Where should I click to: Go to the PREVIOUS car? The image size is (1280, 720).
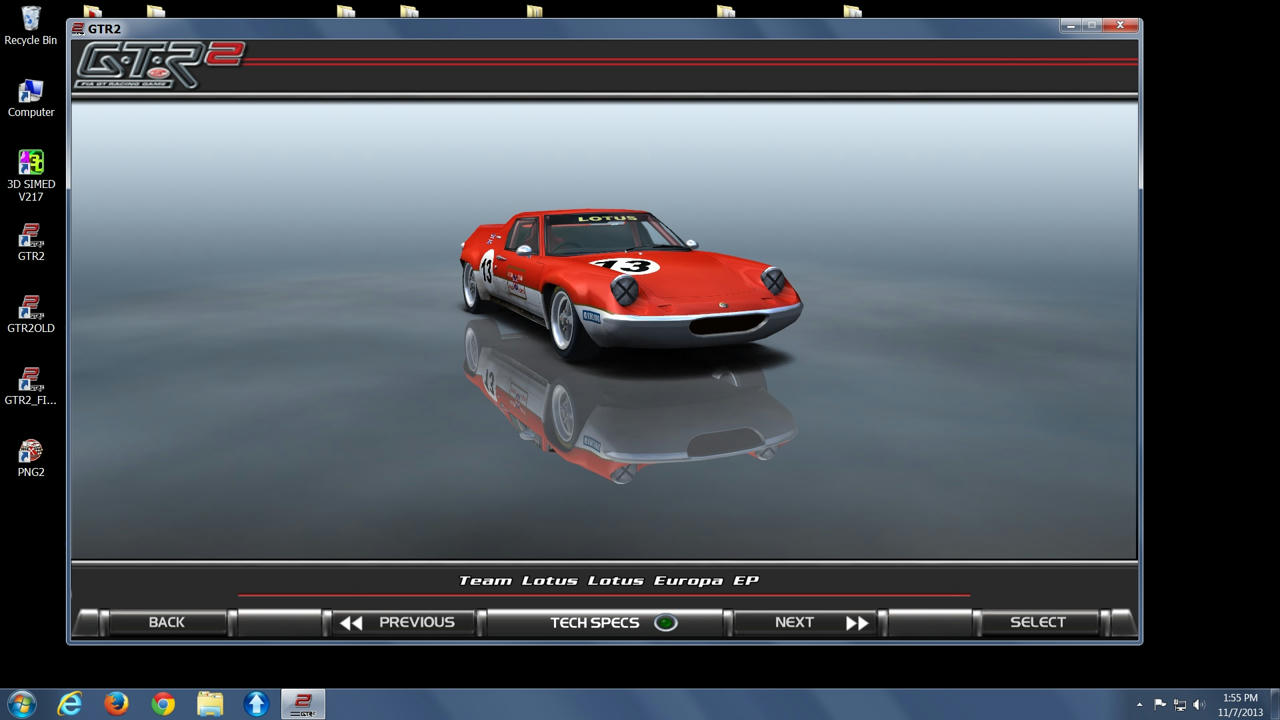click(x=402, y=622)
